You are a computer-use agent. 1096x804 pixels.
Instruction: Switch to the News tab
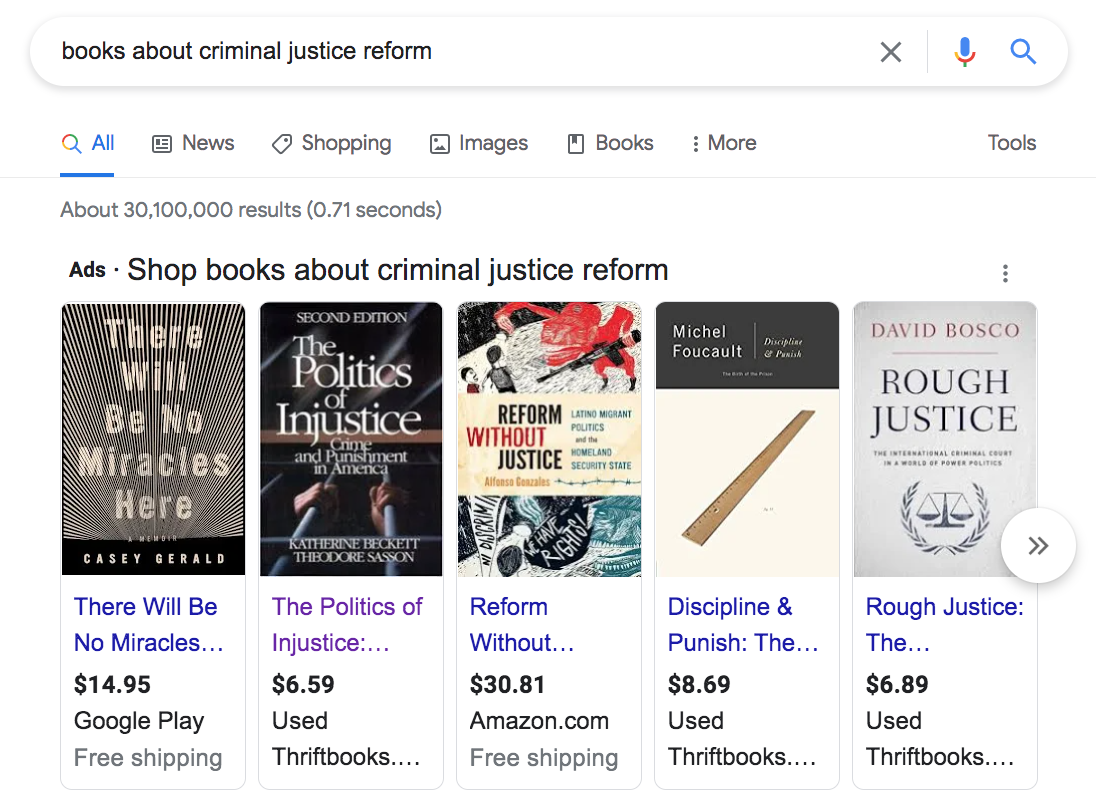pyautogui.click(x=193, y=143)
